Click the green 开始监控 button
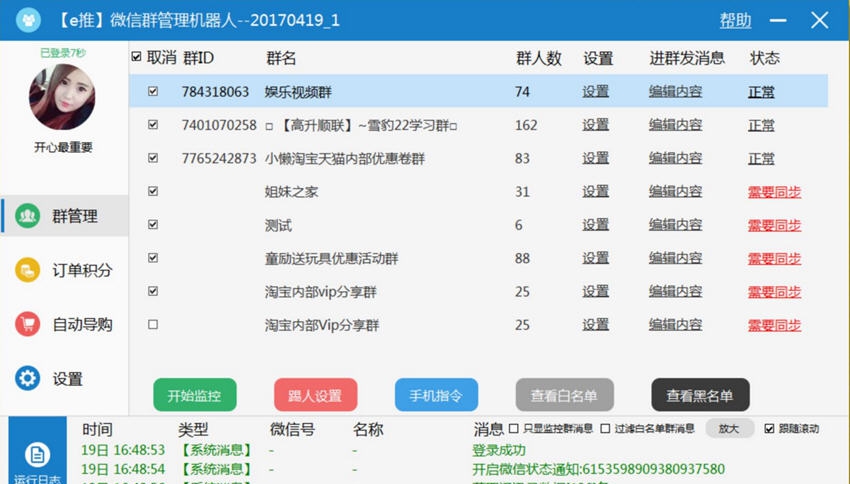The image size is (850, 484). click(x=195, y=395)
